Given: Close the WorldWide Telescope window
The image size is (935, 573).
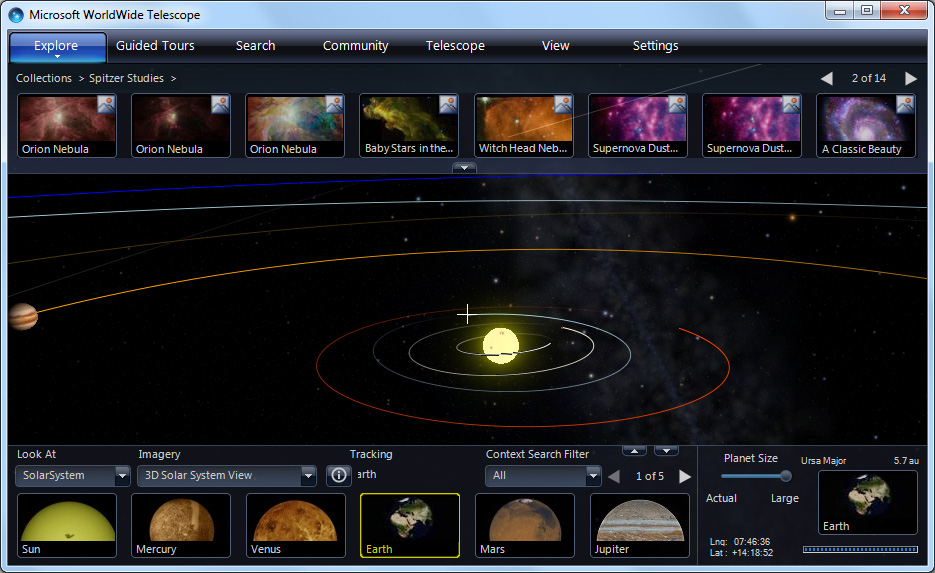Looking at the screenshot, I should click(x=904, y=11).
